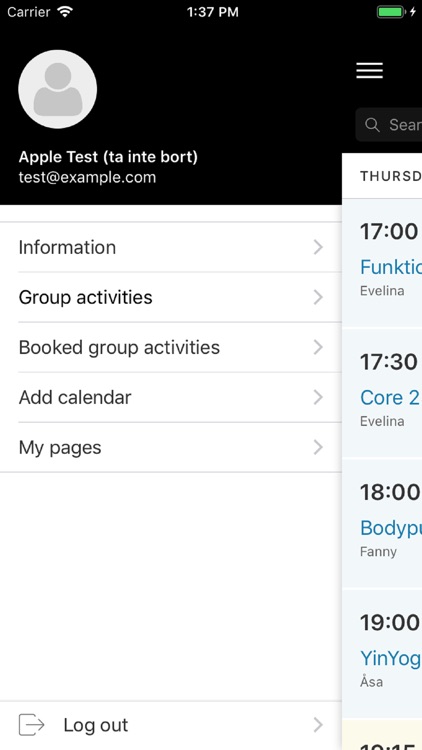Viewport: 422px width, 750px height.
Task: Focus the Search input field
Action: point(389,125)
